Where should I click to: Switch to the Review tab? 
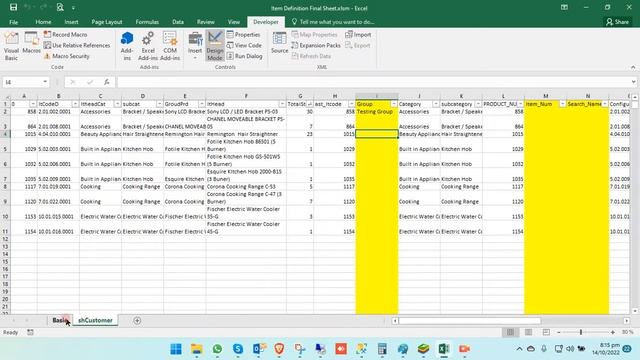[206, 22]
